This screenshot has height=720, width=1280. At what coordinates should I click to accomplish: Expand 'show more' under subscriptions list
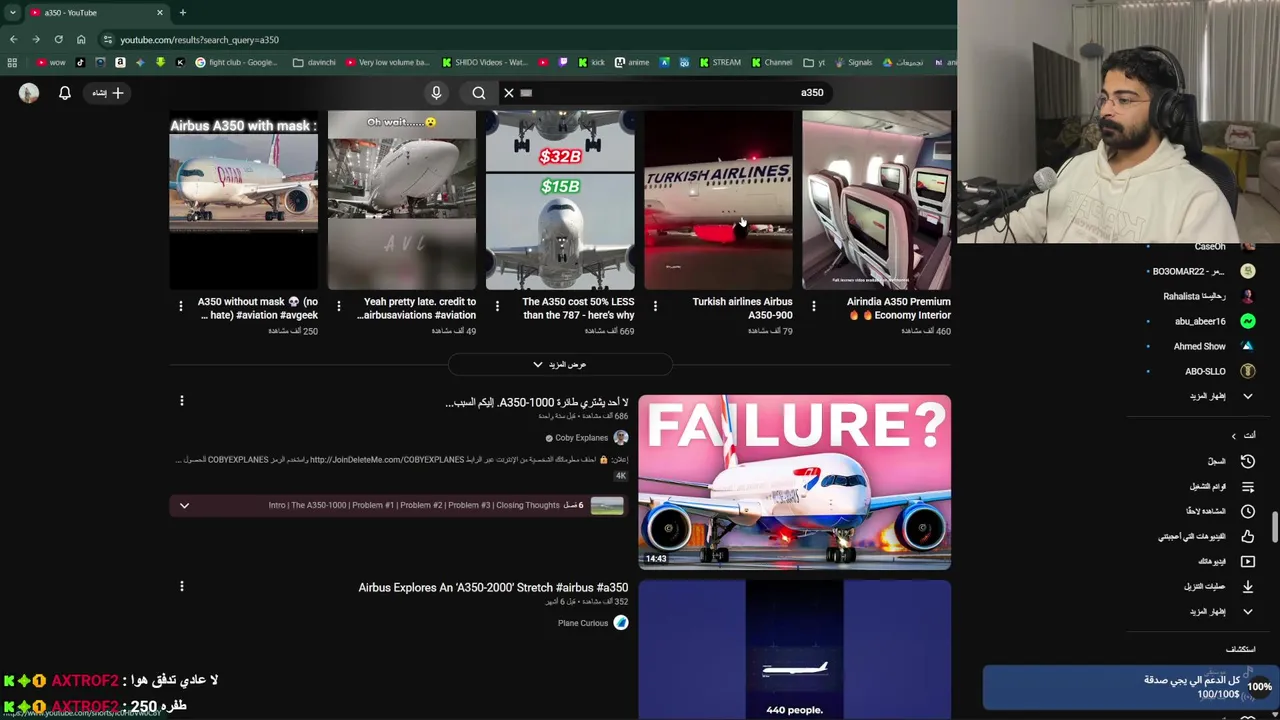1221,396
